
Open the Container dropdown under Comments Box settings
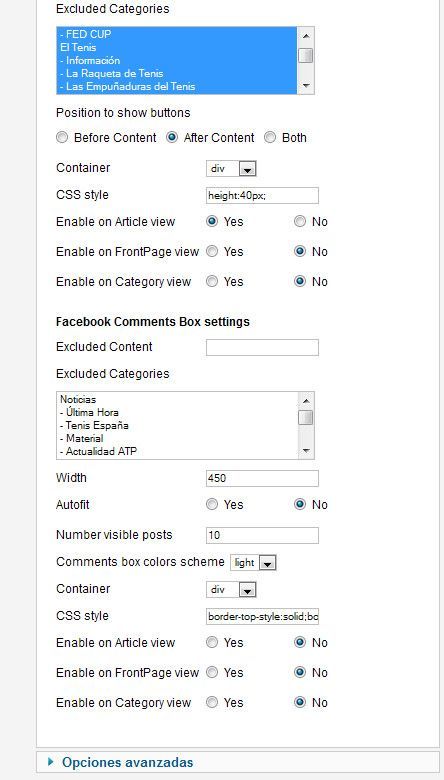231,589
